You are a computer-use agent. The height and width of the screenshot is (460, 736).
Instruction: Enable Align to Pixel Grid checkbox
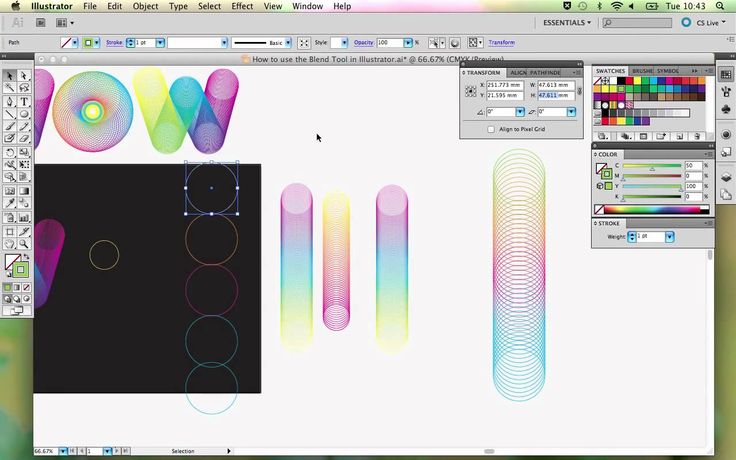[491, 129]
